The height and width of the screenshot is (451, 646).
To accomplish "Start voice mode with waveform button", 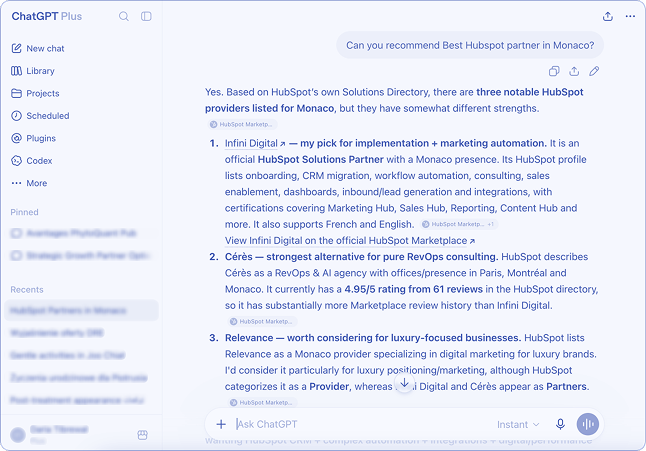I will pyautogui.click(x=588, y=424).
